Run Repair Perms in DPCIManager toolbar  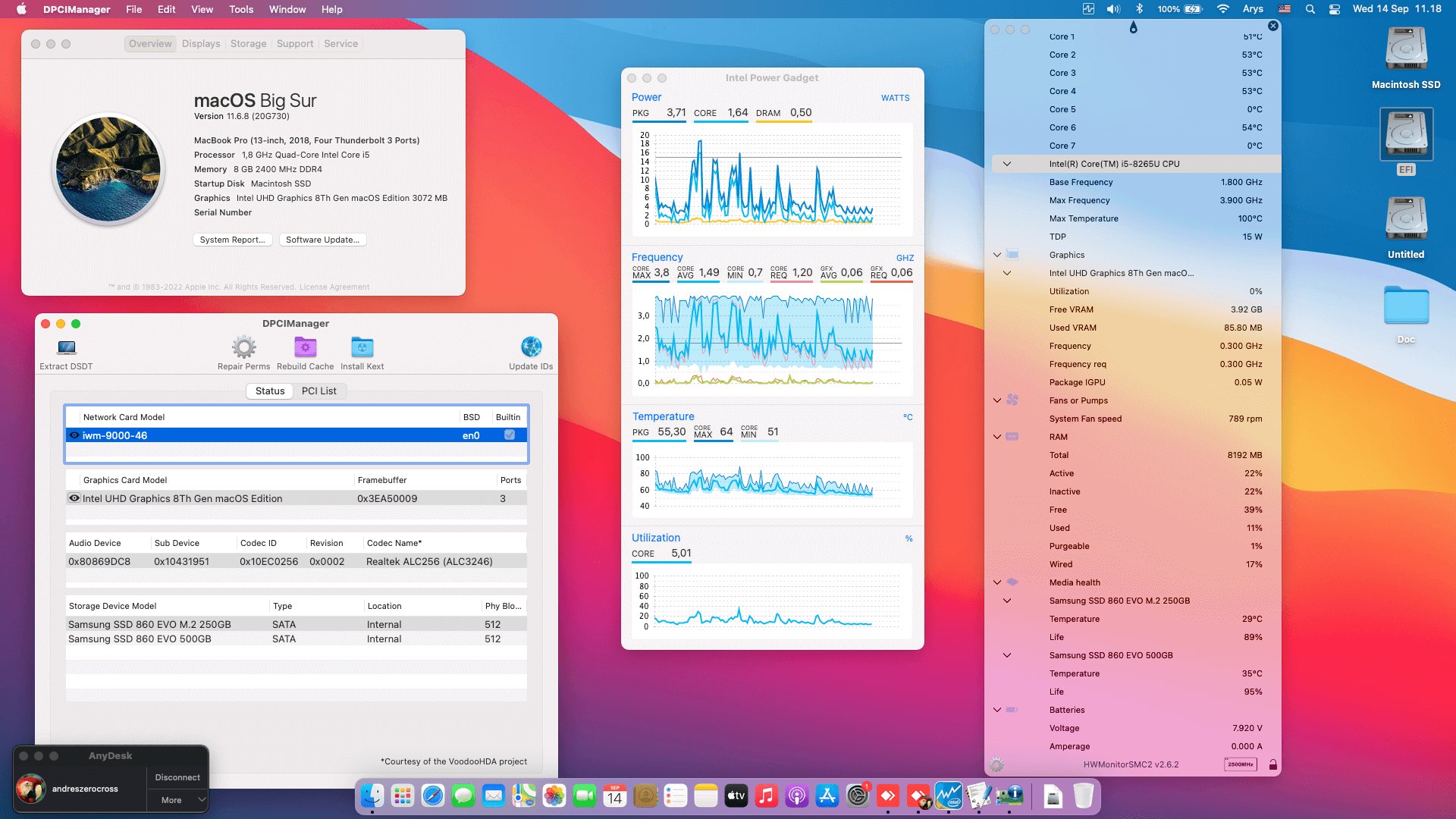[x=243, y=354]
